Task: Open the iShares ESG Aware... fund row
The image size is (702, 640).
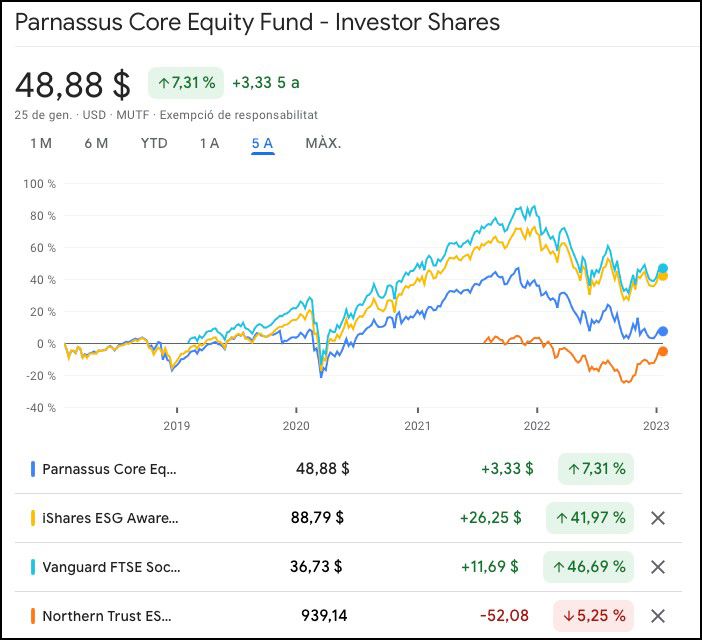Action: point(110,518)
